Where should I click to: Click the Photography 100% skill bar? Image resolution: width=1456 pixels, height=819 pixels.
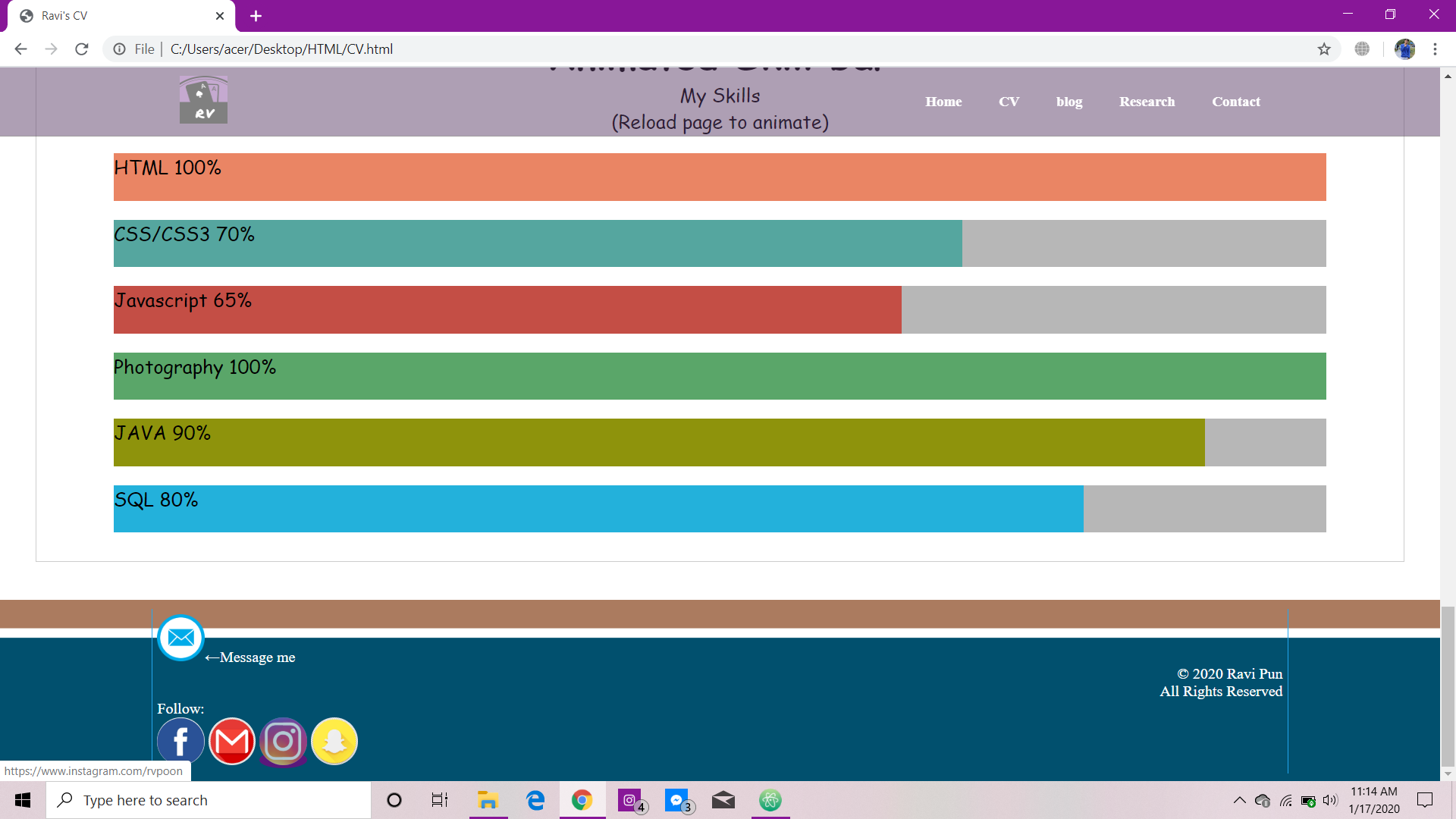coord(720,376)
